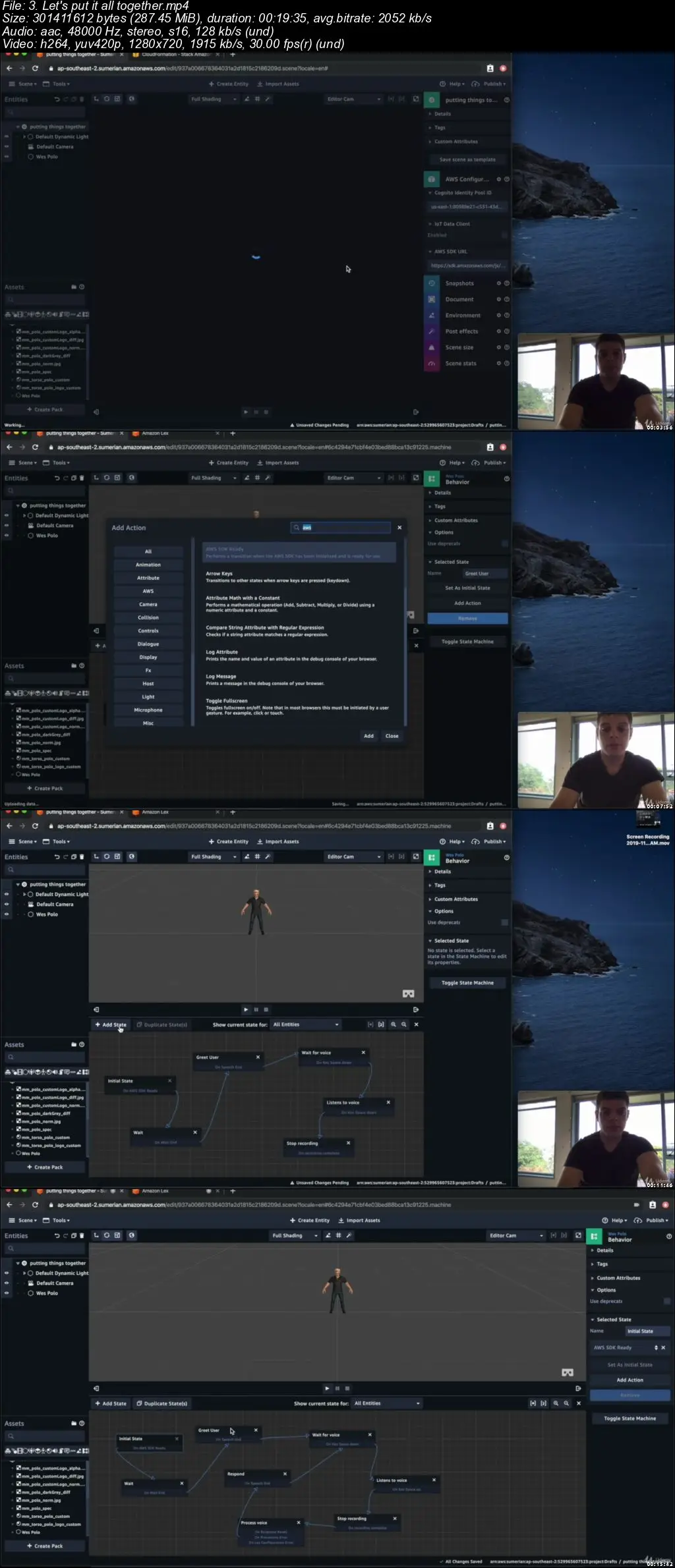Open Scene stats panel icon in the 00:03:56 frame
The width and height of the screenshot is (675, 1568).
[432, 363]
